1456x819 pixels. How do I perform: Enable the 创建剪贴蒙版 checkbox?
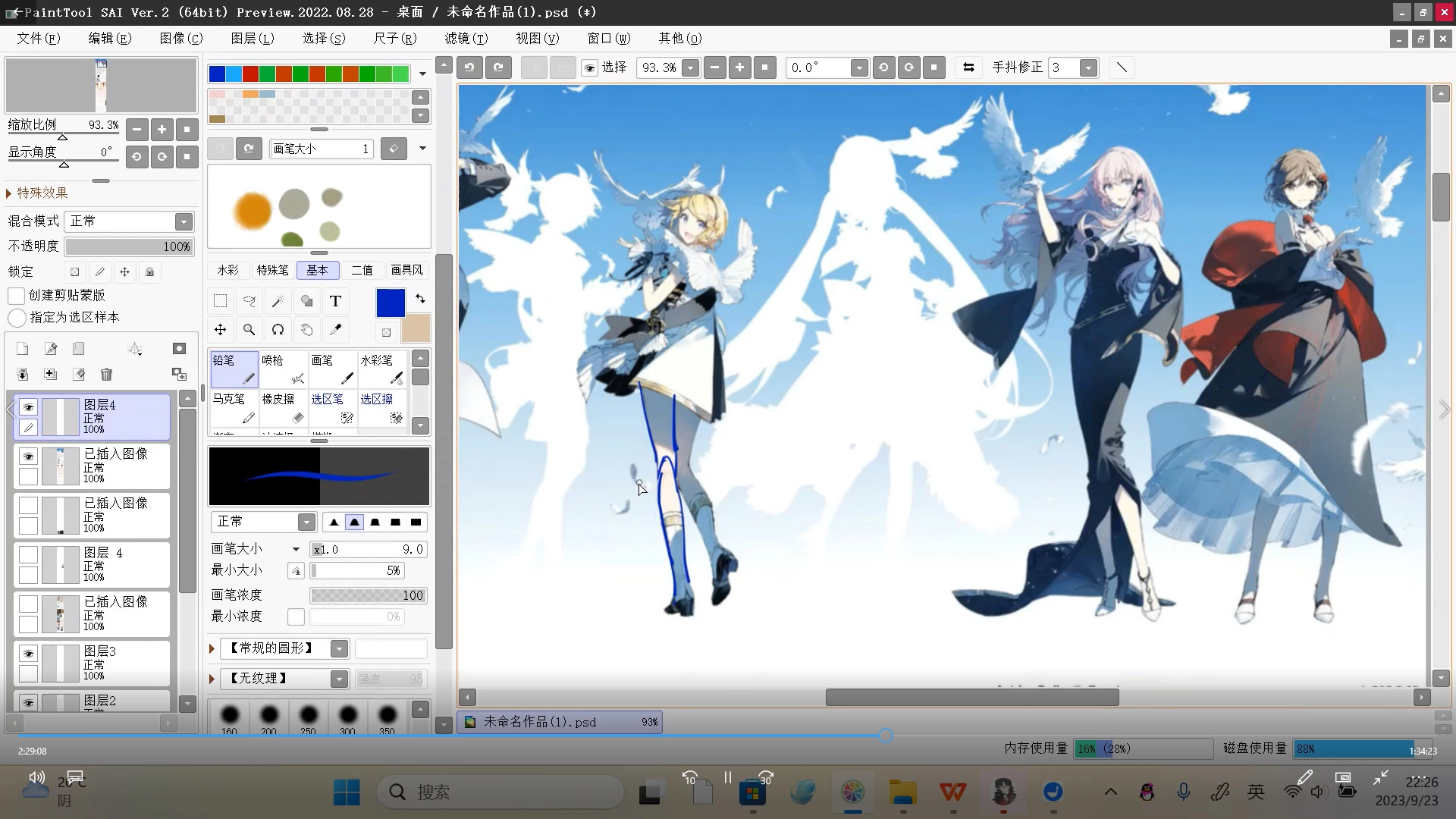click(x=17, y=296)
